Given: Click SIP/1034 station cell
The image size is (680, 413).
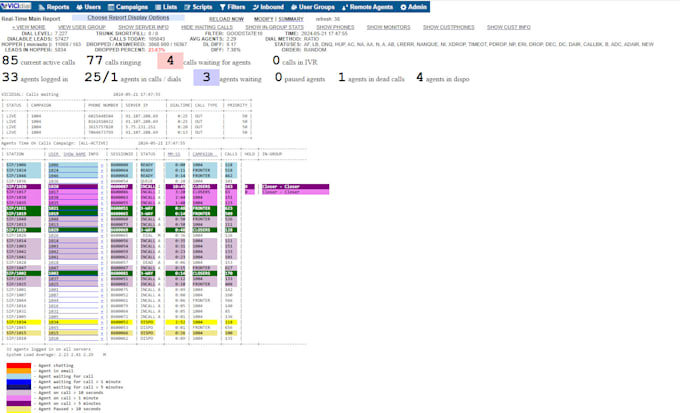Looking at the screenshot, I should 24,322.
